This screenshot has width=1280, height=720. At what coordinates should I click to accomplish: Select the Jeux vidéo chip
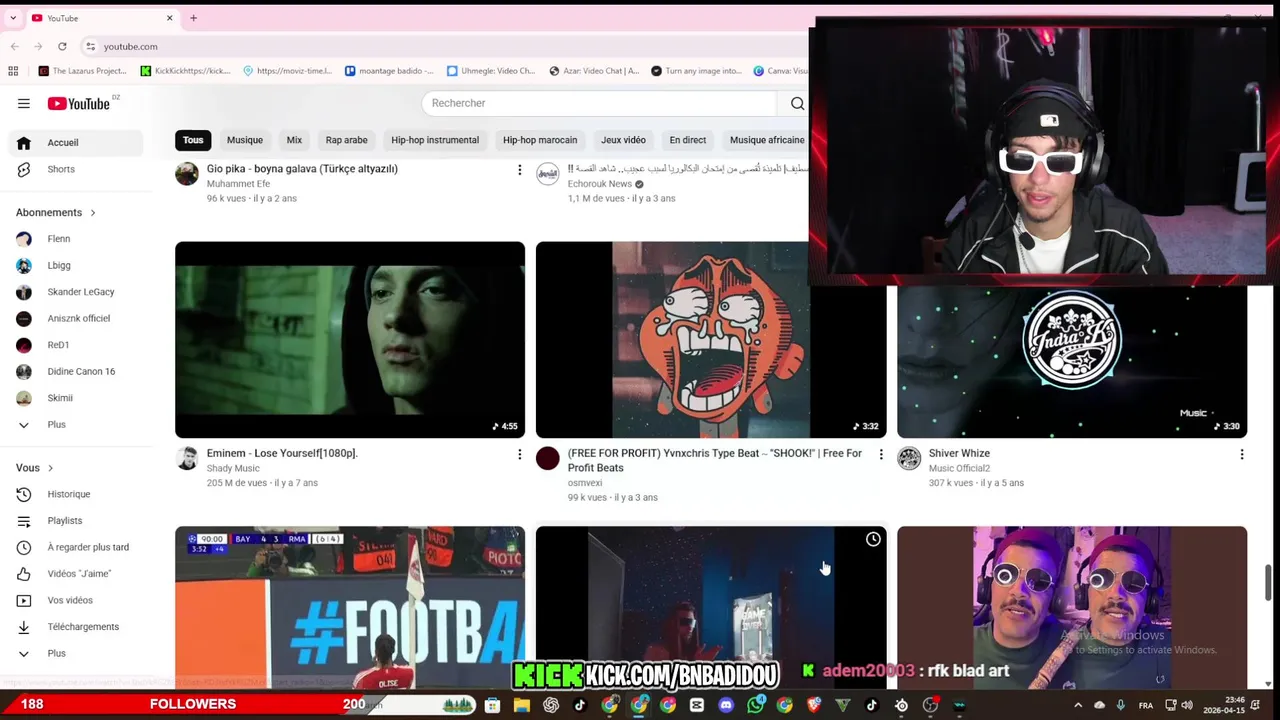click(x=623, y=140)
